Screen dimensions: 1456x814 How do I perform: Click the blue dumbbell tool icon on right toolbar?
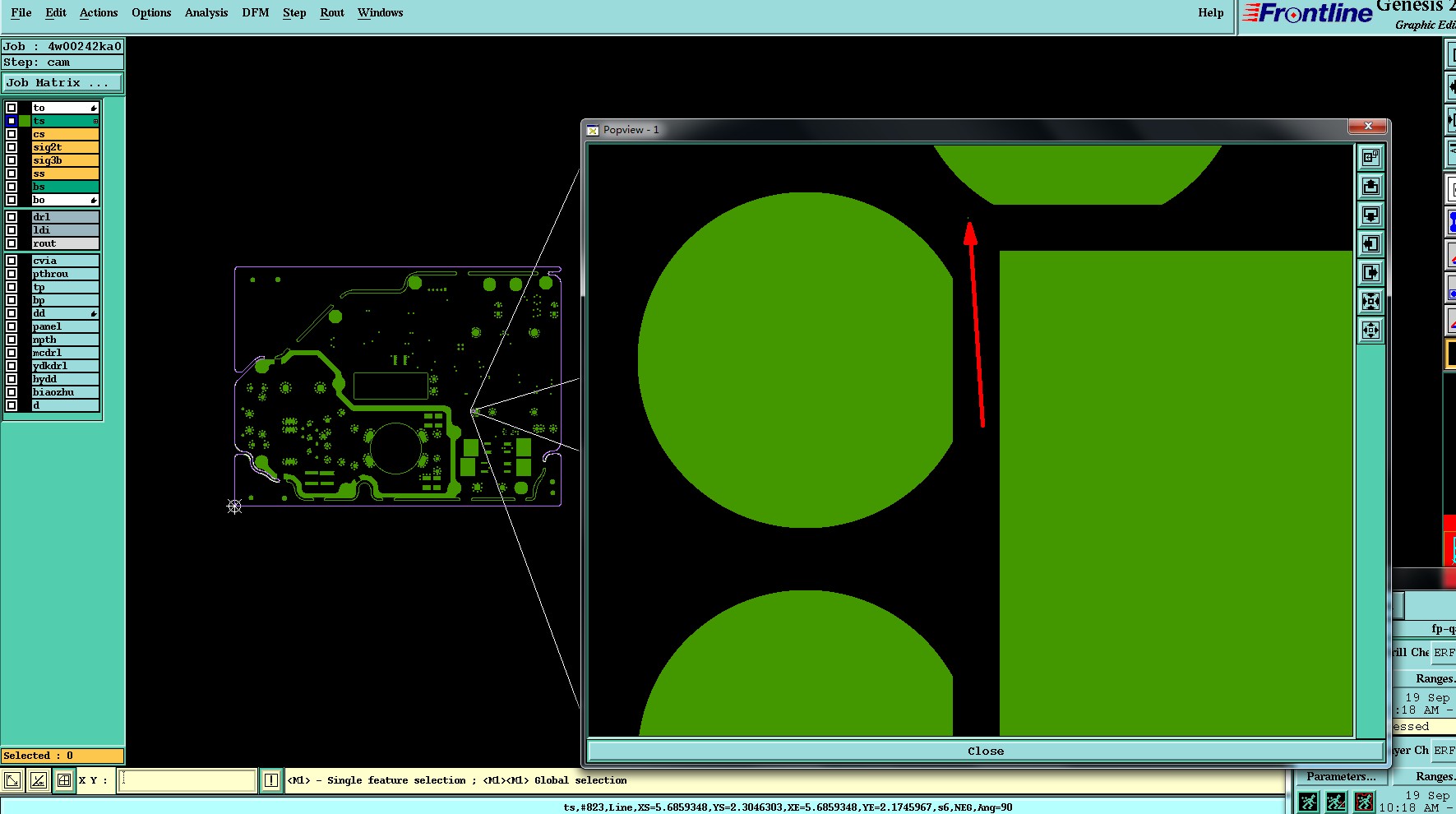(x=1451, y=223)
